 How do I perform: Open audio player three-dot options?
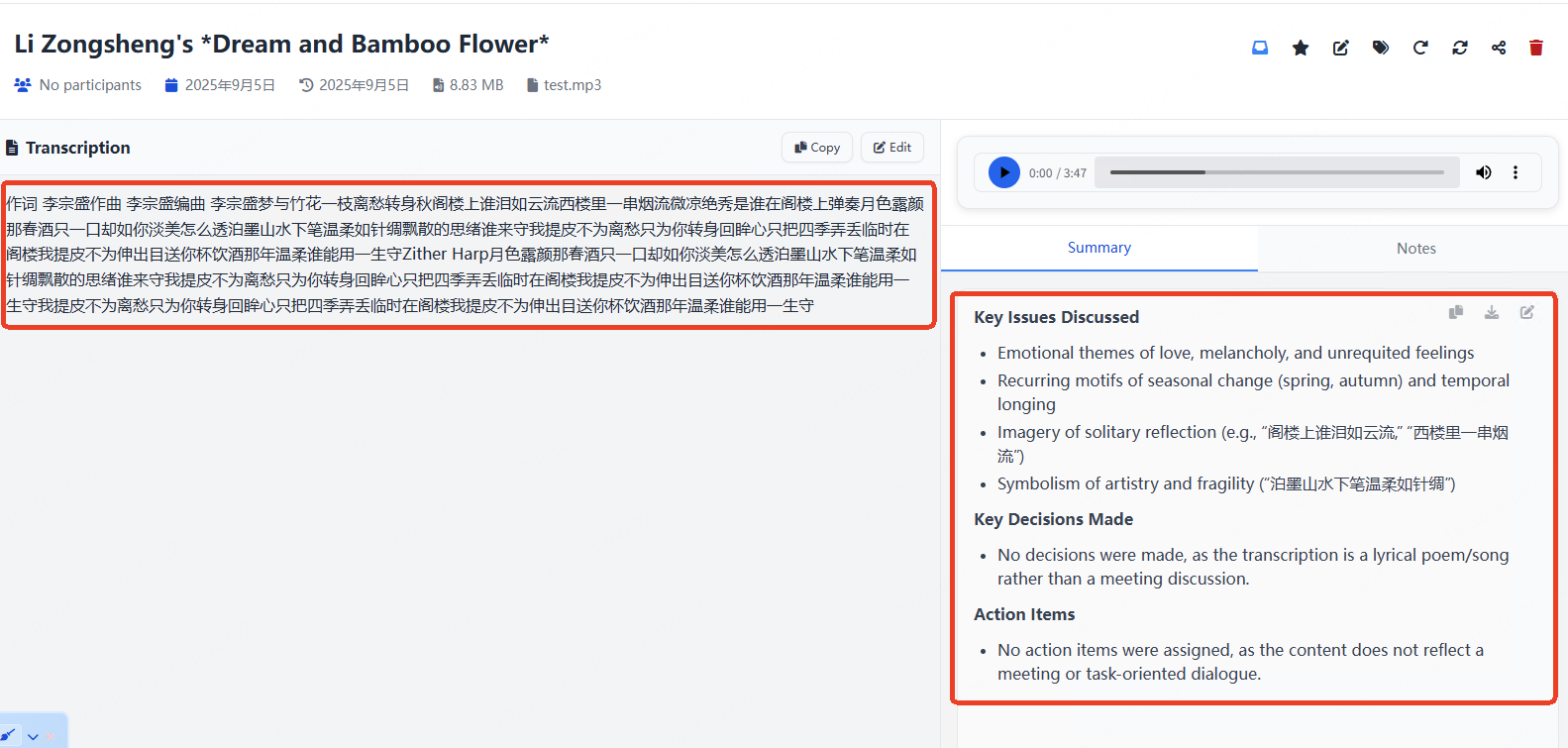(x=1516, y=172)
